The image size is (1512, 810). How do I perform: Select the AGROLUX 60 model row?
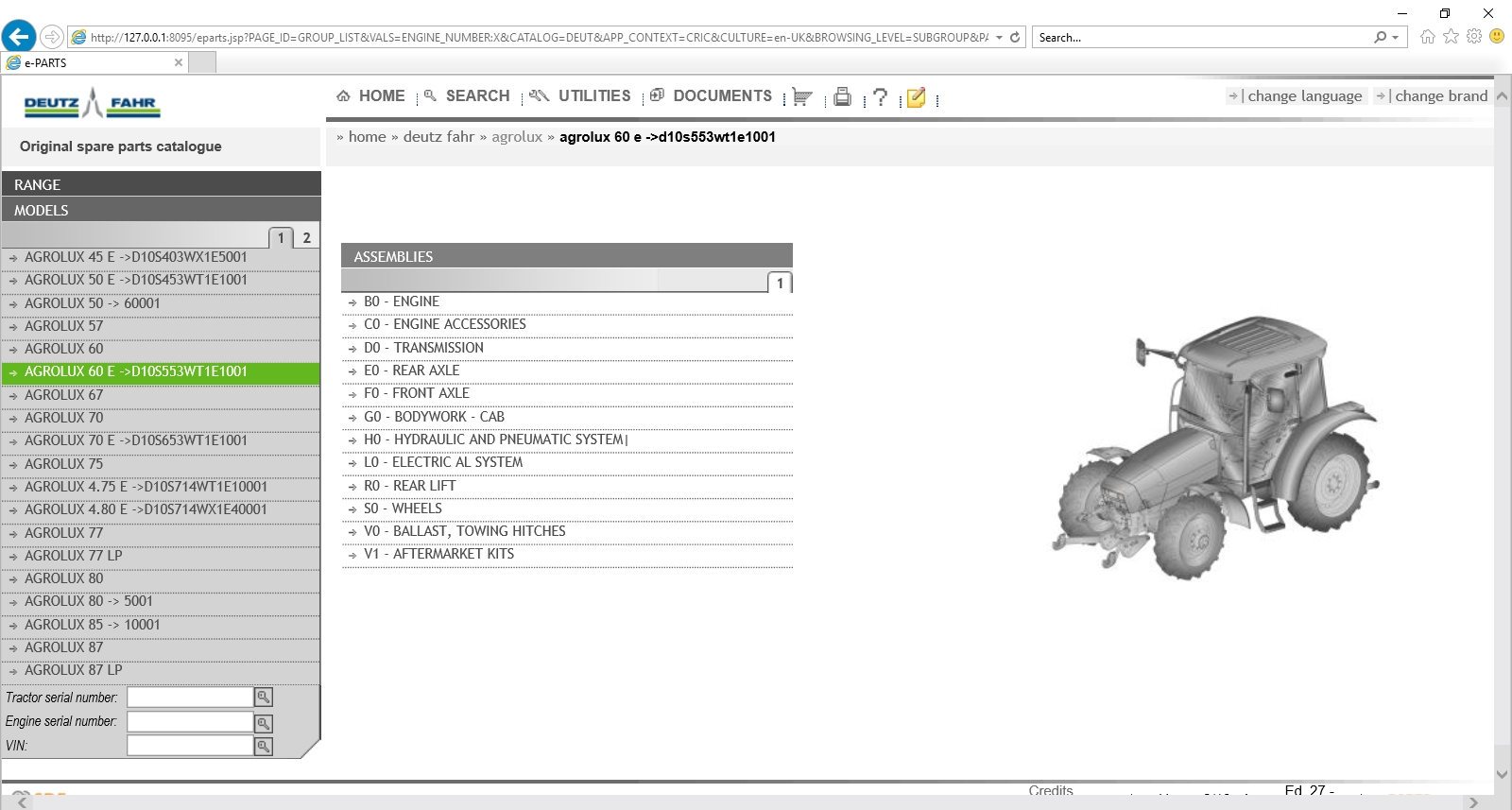click(161, 349)
